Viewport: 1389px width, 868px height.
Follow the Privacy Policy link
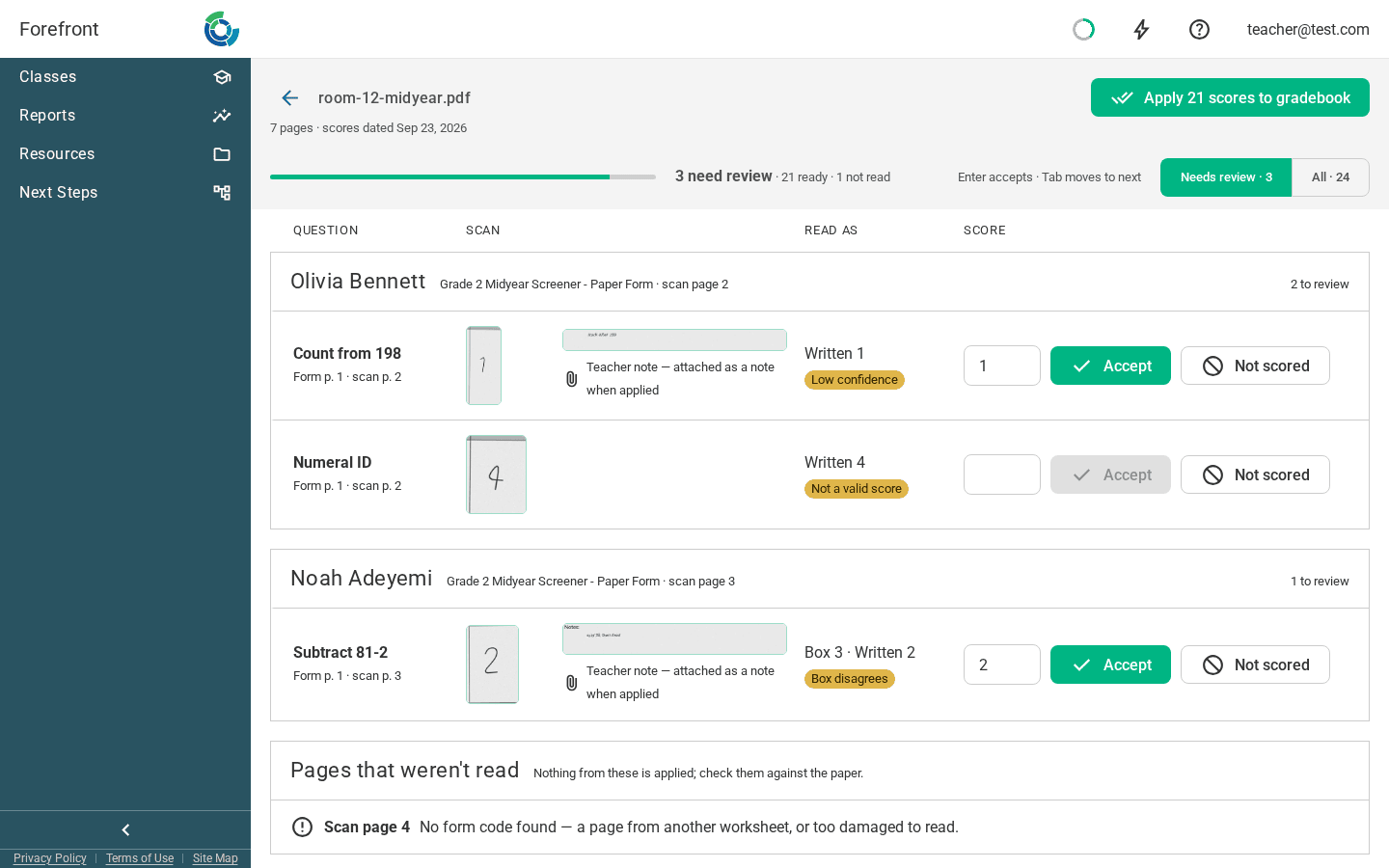pyautogui.click(x=50, y=858)
